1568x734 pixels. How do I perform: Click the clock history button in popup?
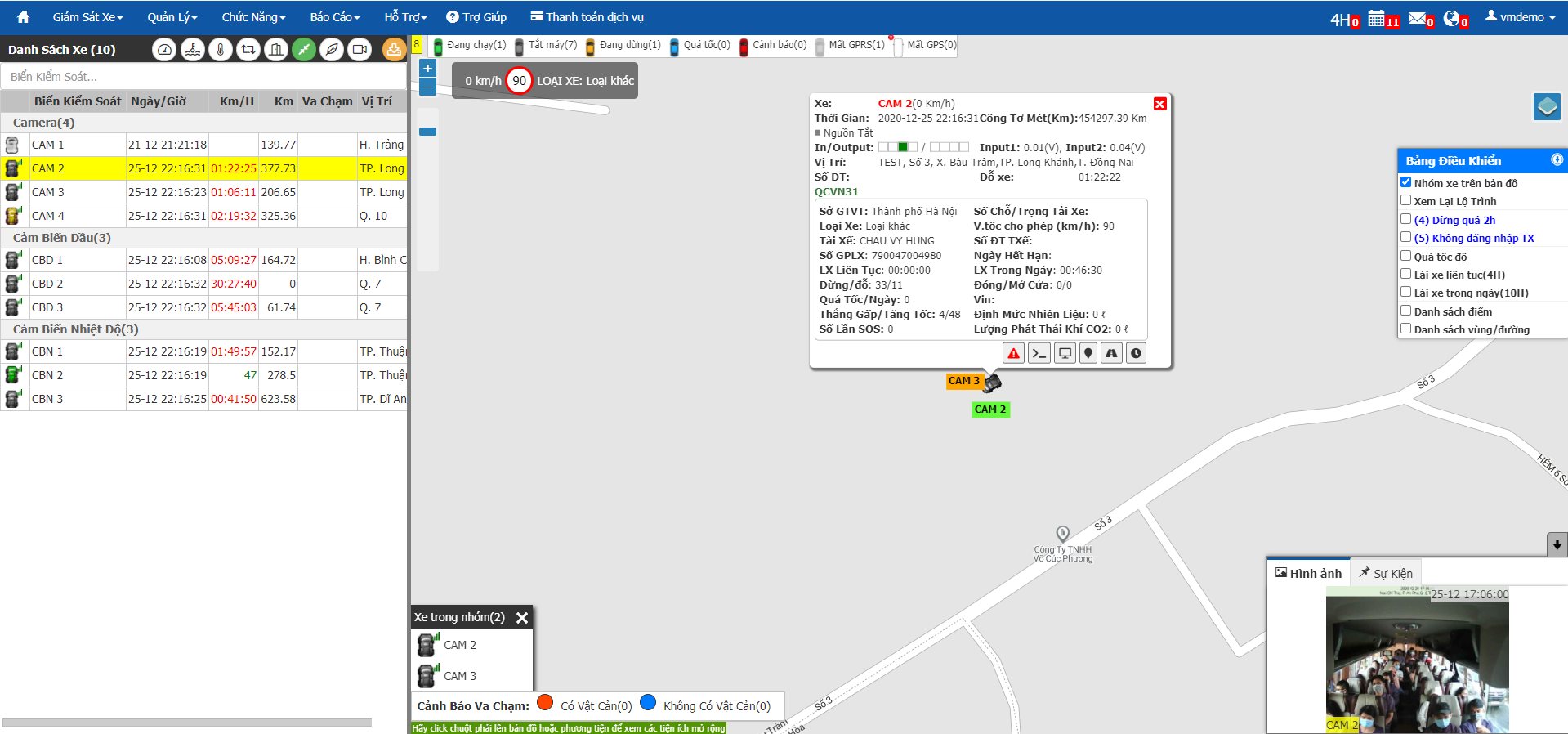[1136, 353]
